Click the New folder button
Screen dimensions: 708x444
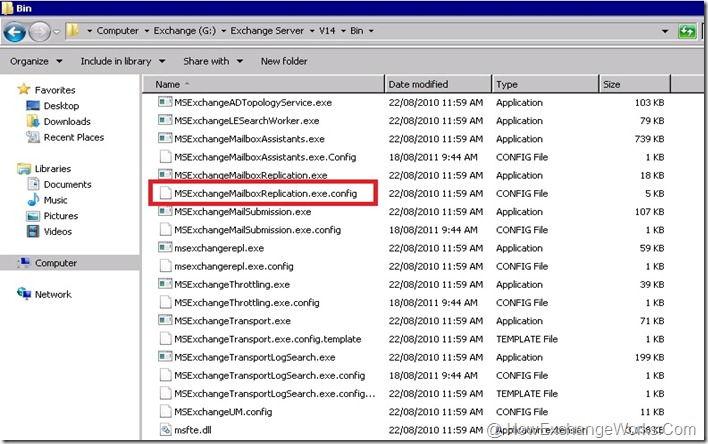click(x=284, y=61)
